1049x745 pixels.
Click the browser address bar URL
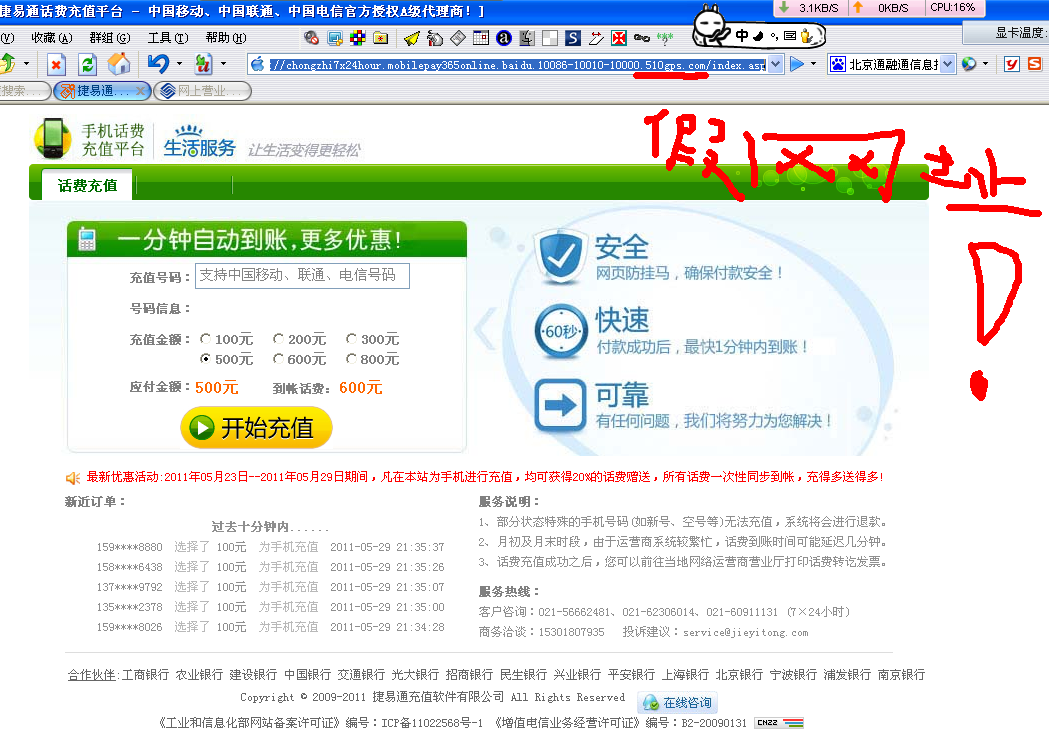point(516,65)
